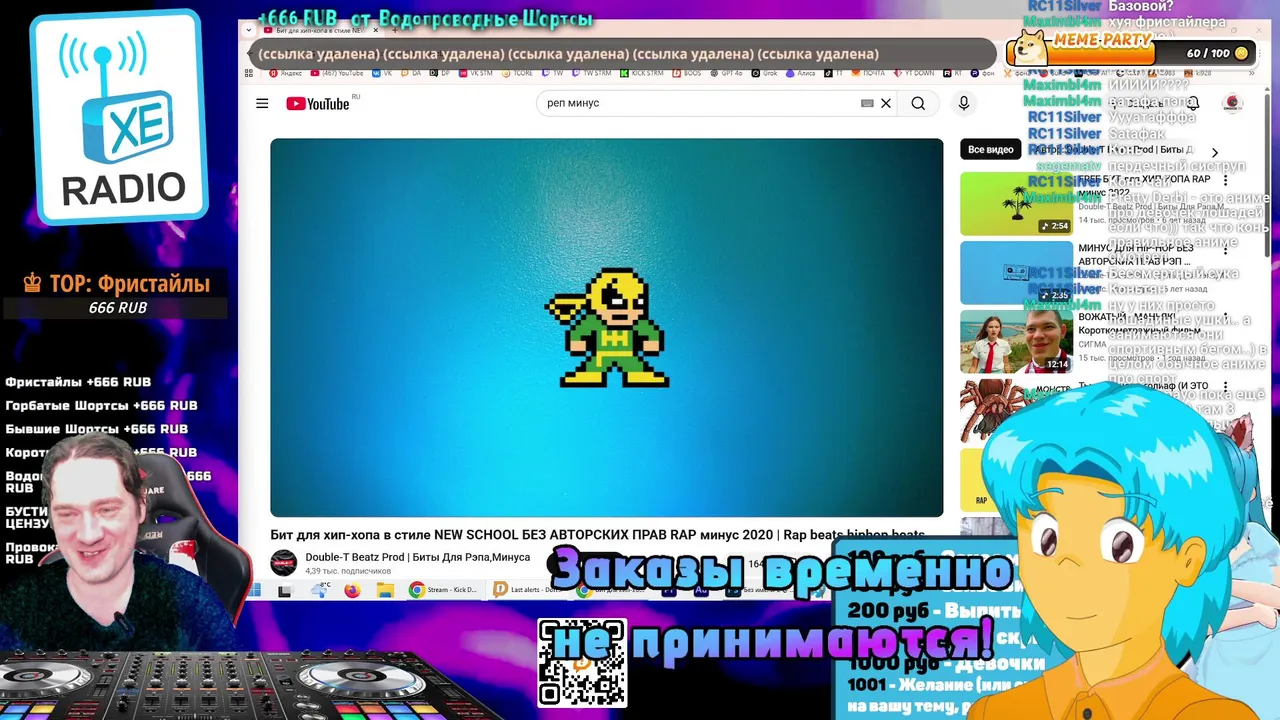This screenshot has height=720, width=1280.
Task: Open the on-screen keyboard icon in search
Action: click(867, 103)
